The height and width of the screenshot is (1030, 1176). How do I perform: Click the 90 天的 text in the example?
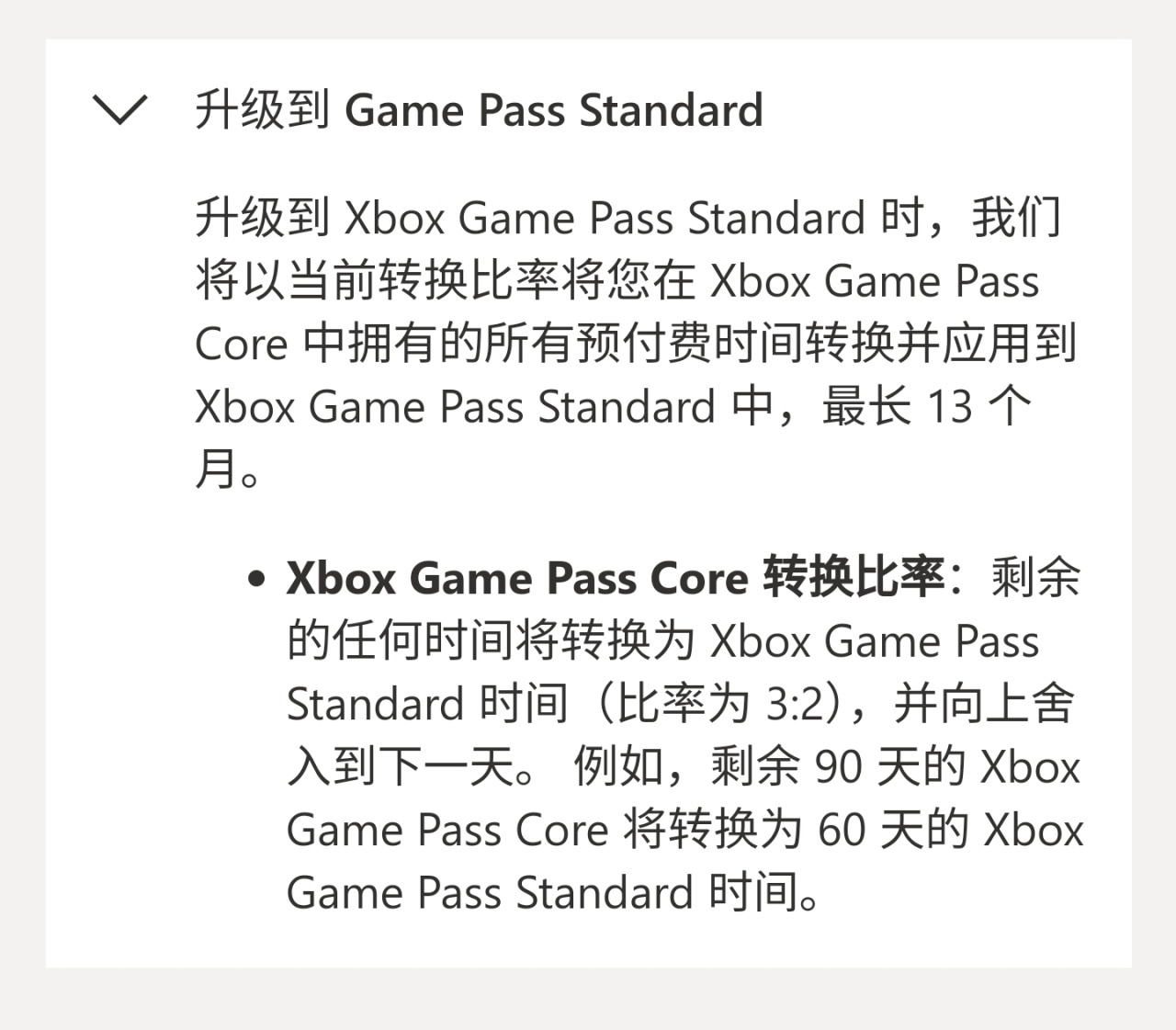pyautogui.click(x=889, y=767)
